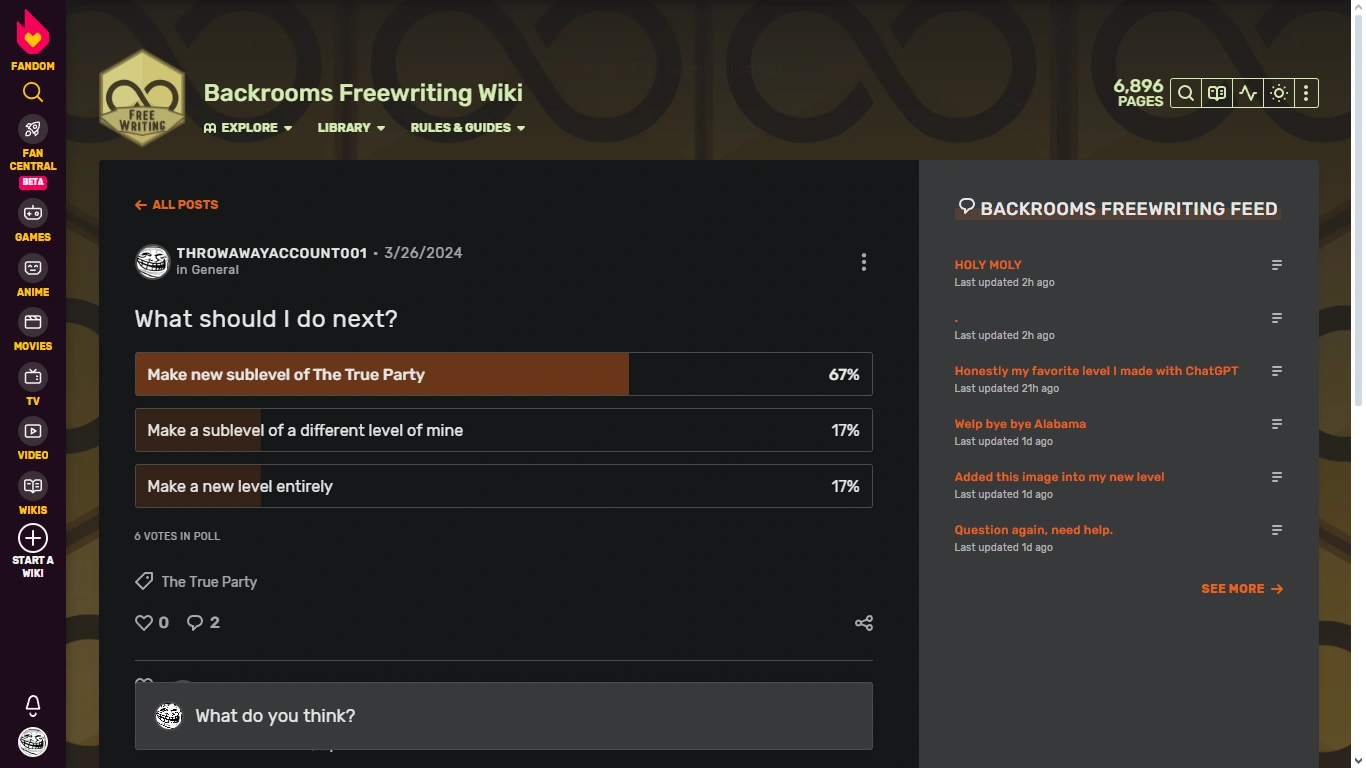This screenshot has height=768, width=1366.
Task: Go back via All Posts link
Action: click(177, 205)
